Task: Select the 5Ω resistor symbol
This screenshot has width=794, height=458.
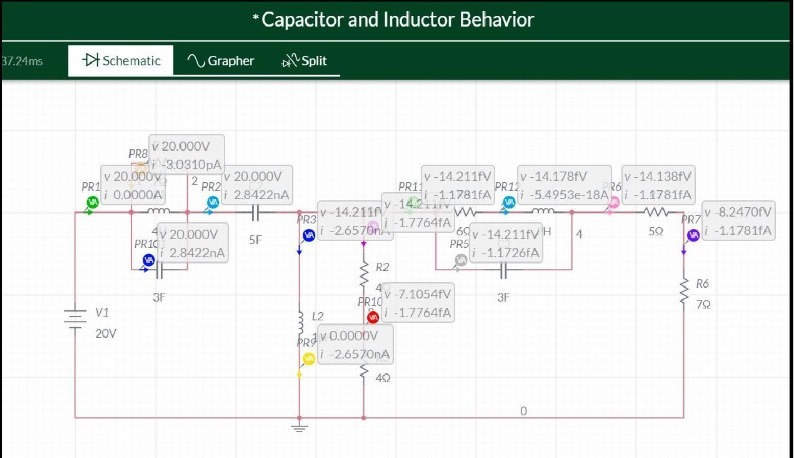Action: point(656,212)
